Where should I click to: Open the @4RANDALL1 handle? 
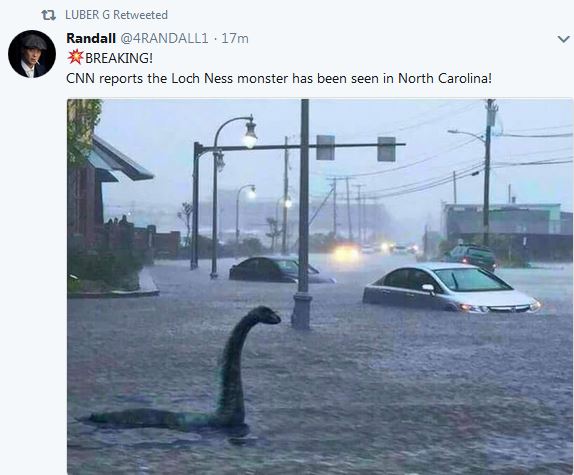click(x=164, y=38)
